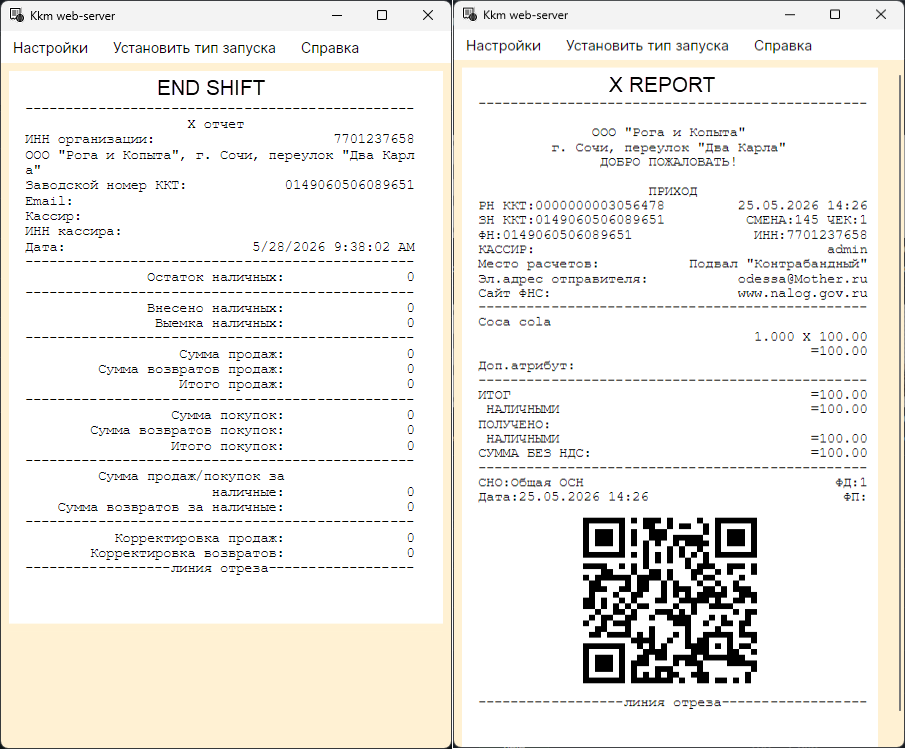Open Установить тип запуска in left window
The image size is (905, 749).
194,48
